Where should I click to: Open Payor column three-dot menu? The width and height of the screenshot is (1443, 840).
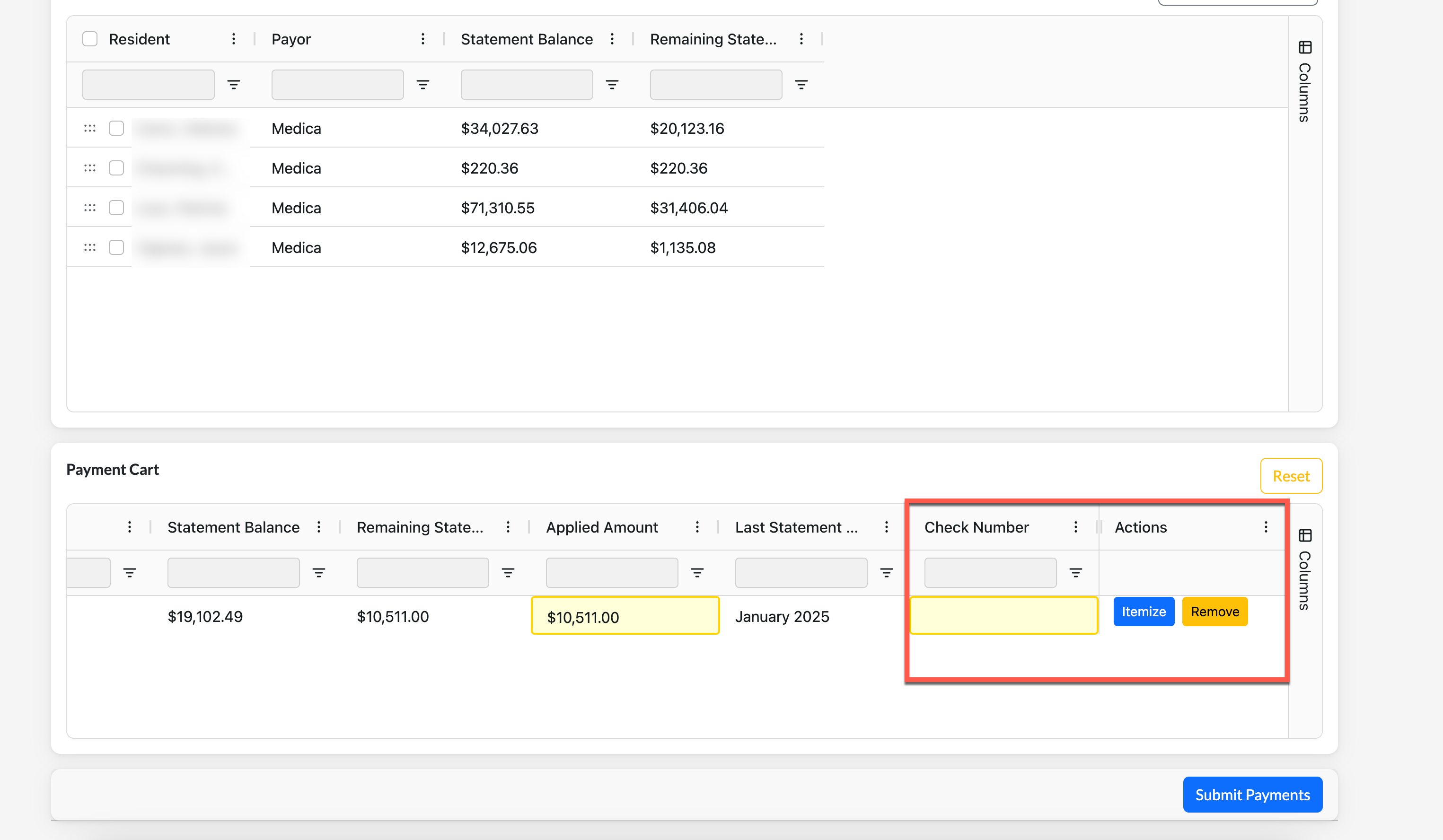coord(422,39)
